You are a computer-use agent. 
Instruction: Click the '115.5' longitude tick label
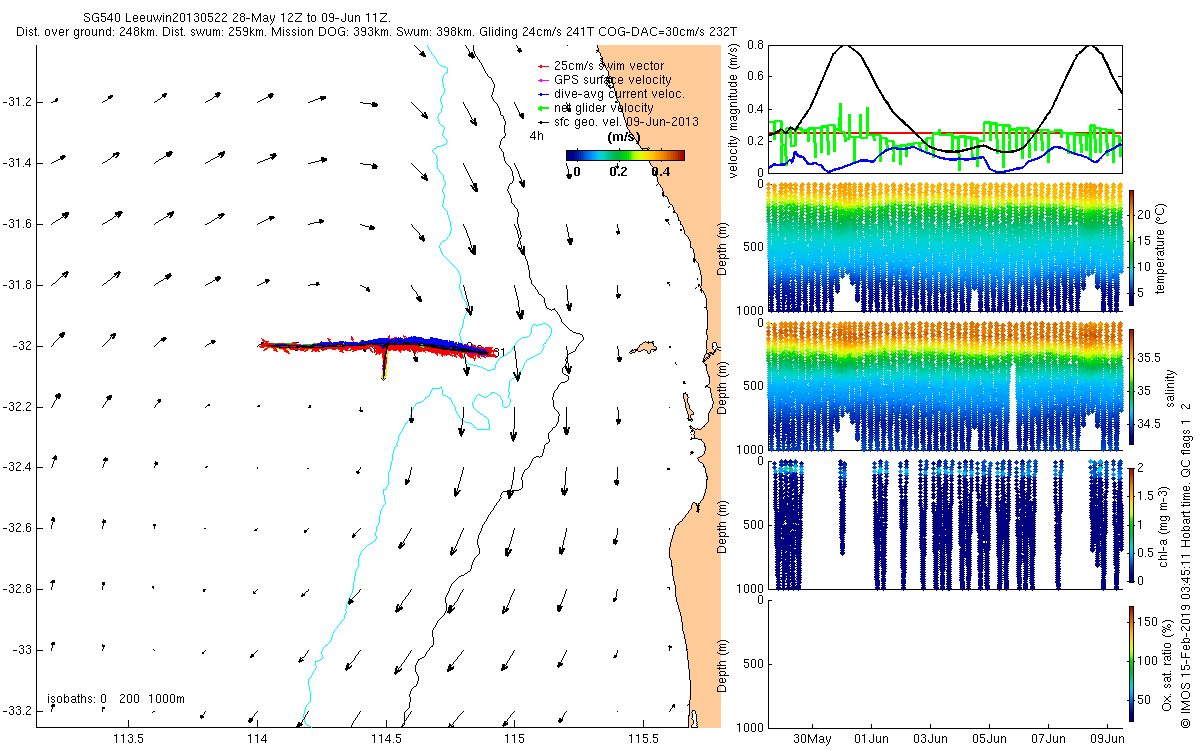coord(643,739)
